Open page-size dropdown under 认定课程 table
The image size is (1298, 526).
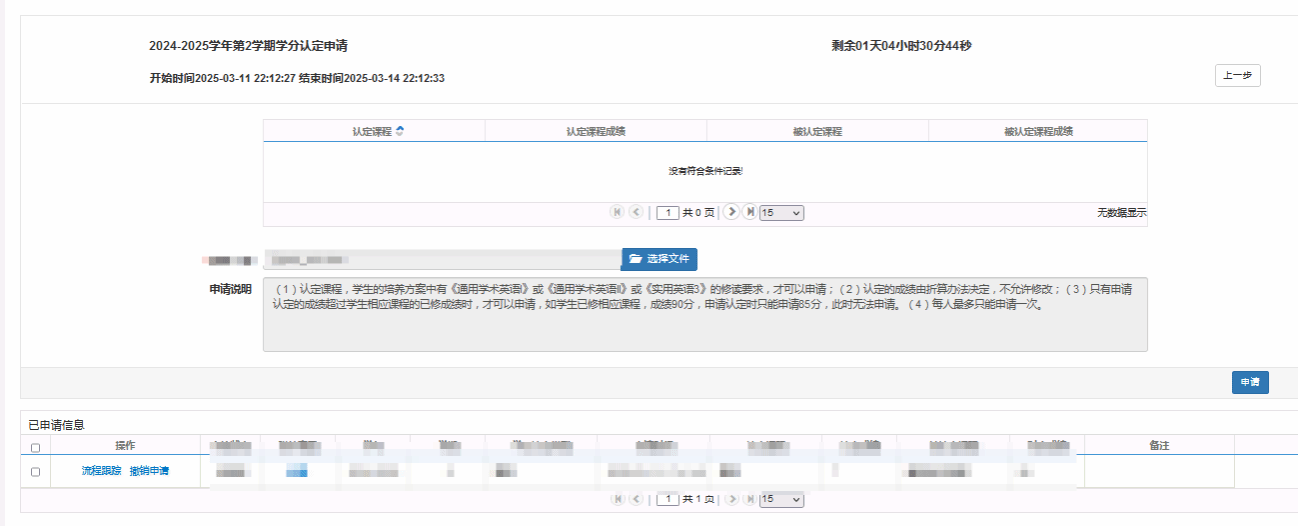(x=781, y=213)
